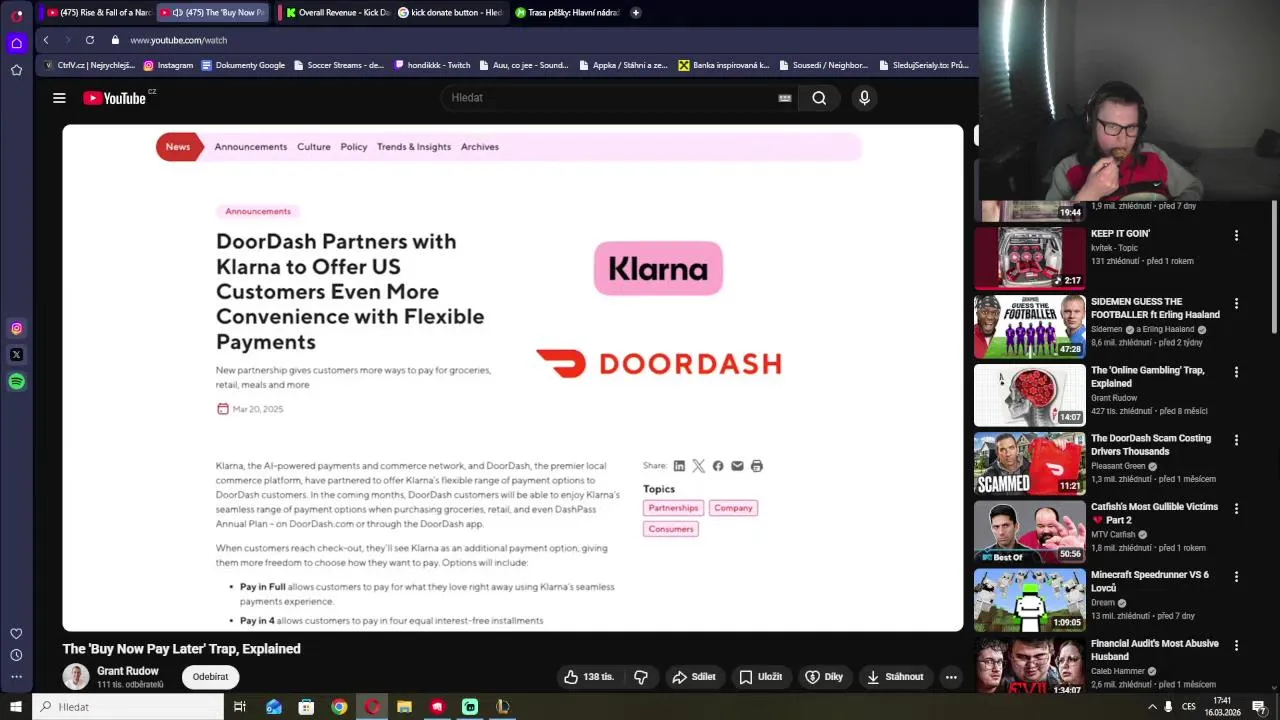Open 'The Online Gambling Trap, Explained' title

[x=1147, y=377]
